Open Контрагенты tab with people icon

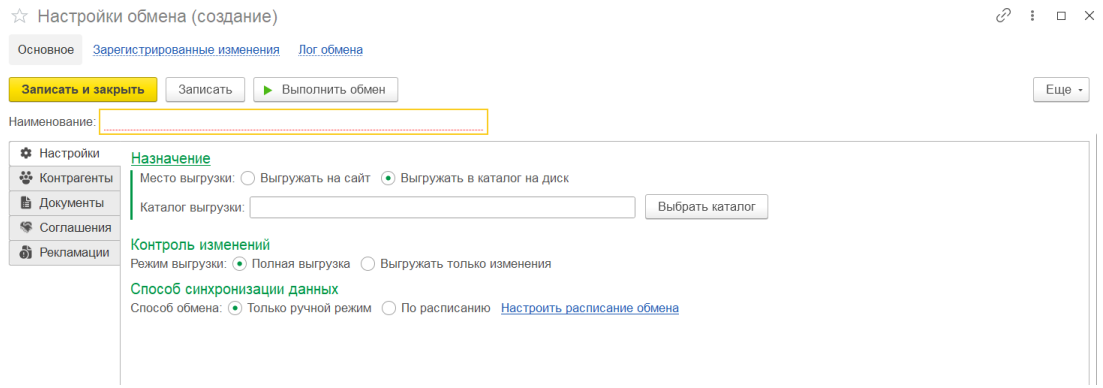[65, 179]
